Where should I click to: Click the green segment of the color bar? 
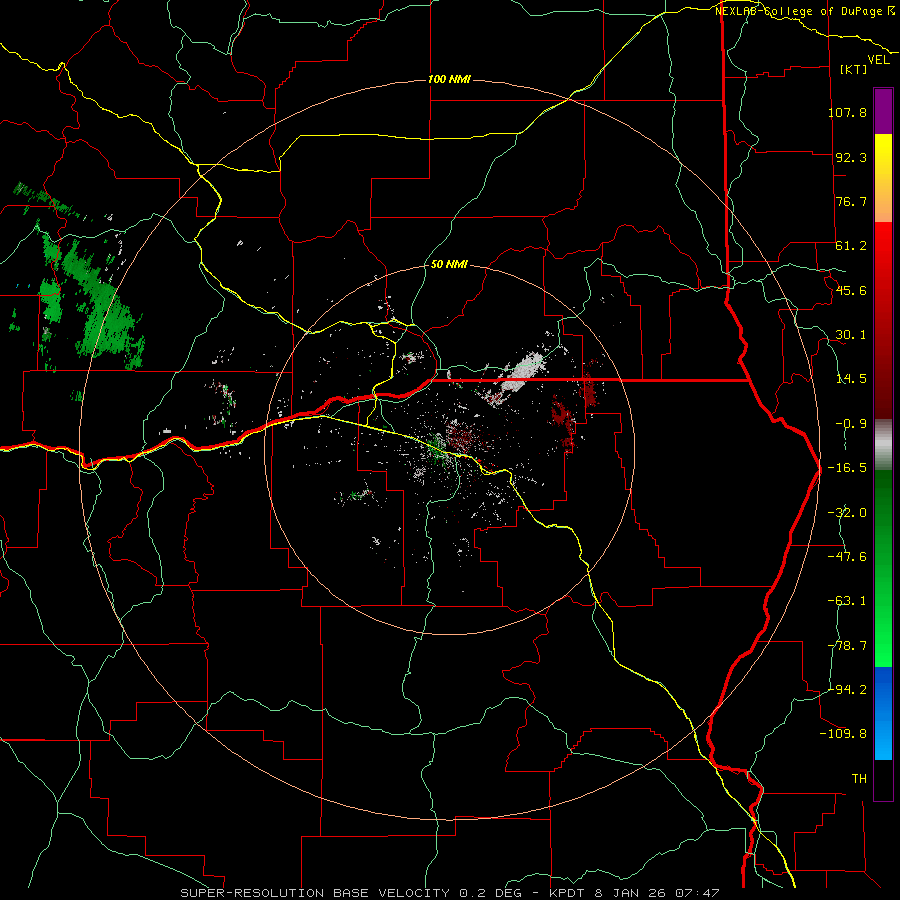[883, 568]
